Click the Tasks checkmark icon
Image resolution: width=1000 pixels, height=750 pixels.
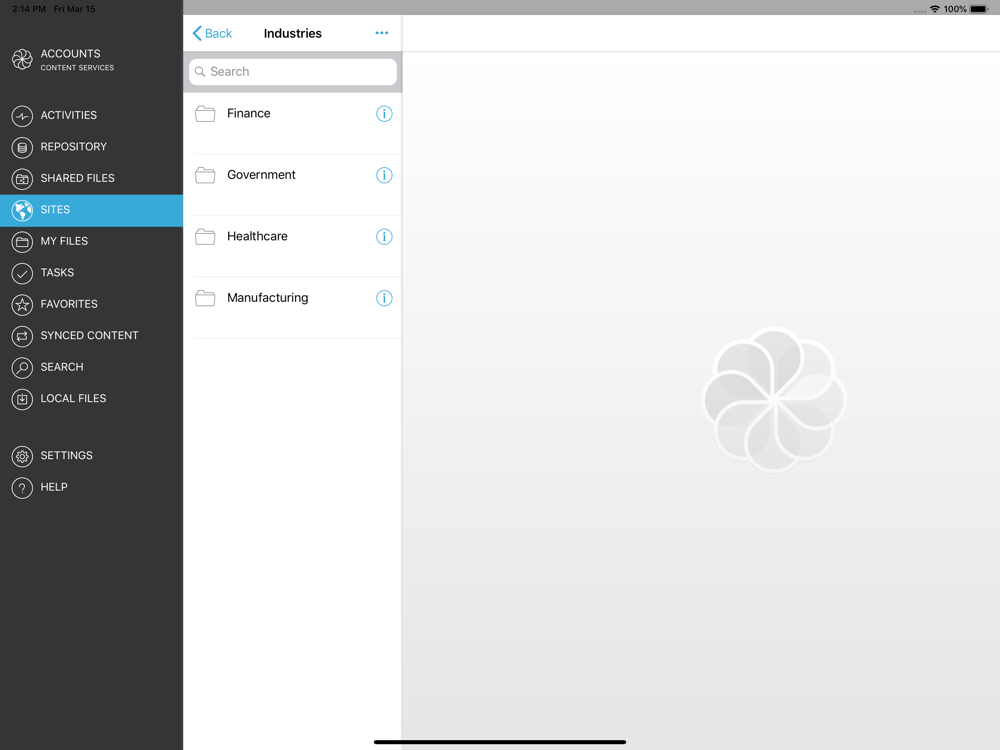(x=22, y=273)
